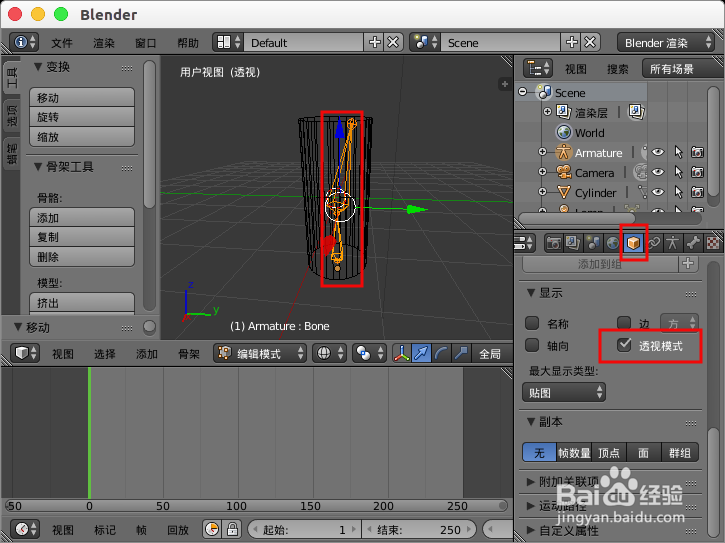The image size is (725, 543).
Task: Toggle the timeline preview range clock
Action: pyautogui.click(x=212, y=529)
